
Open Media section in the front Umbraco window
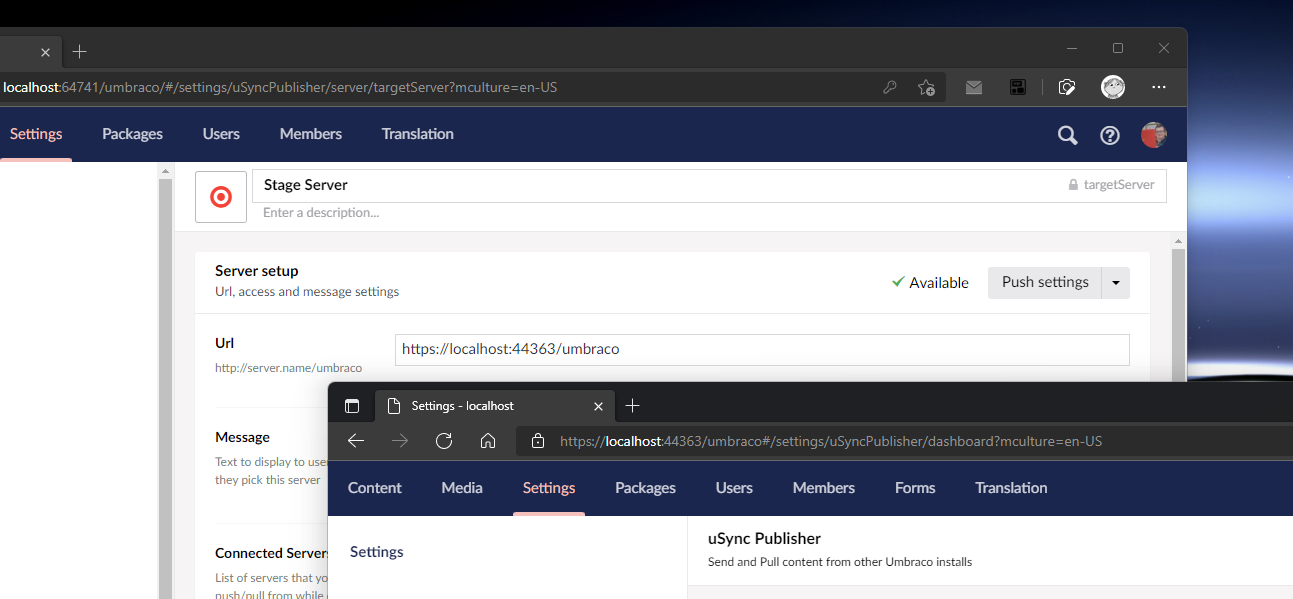(462, 488)
